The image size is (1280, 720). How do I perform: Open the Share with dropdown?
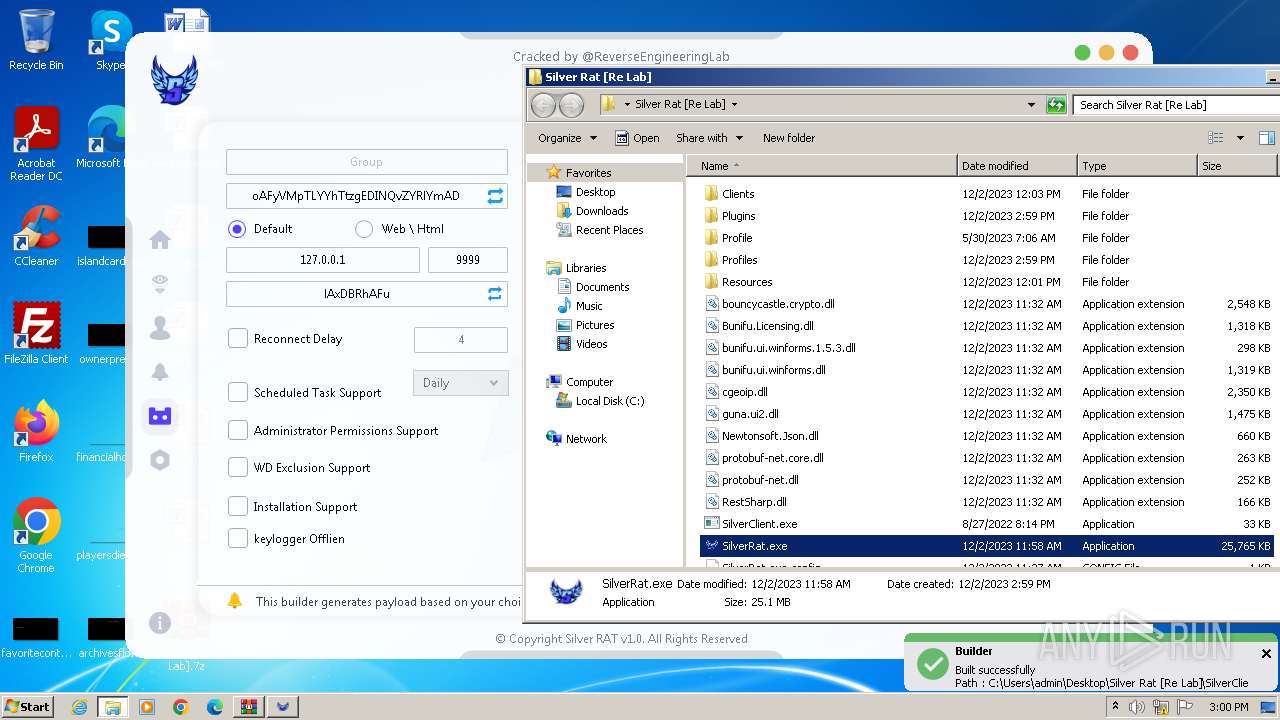point(709,138)
